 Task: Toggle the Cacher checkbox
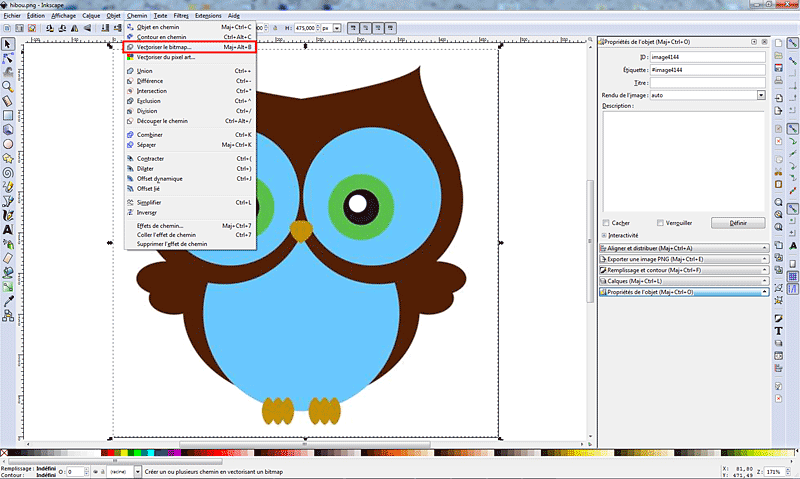pos(606,222)
